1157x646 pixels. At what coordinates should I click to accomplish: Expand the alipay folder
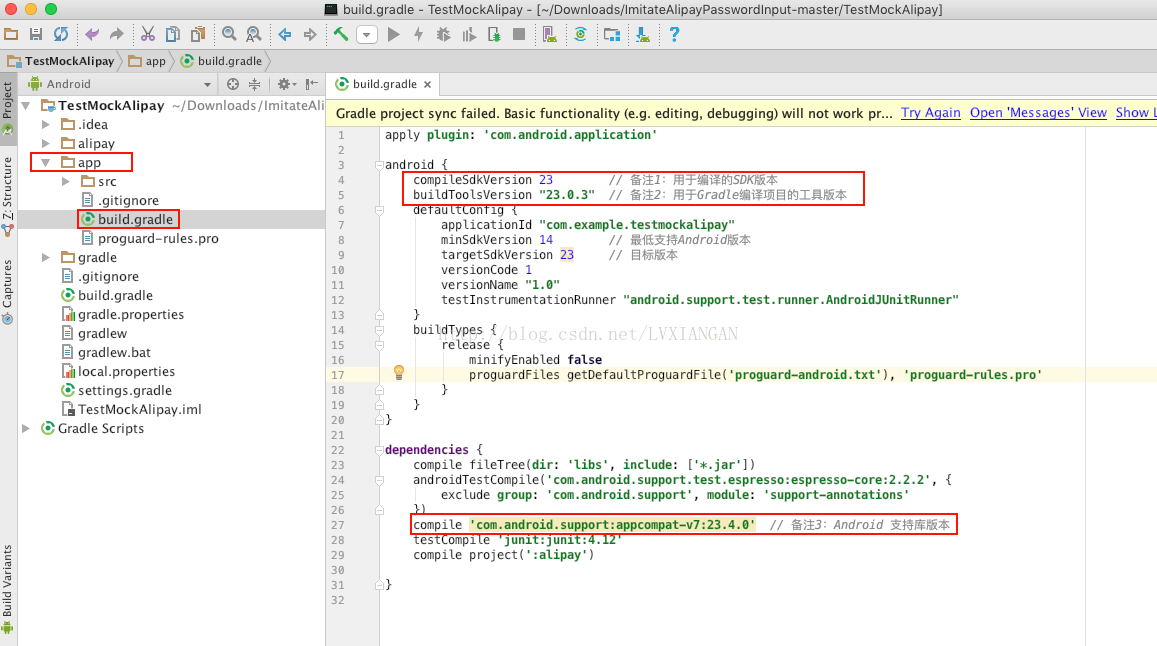pos(46,143)
